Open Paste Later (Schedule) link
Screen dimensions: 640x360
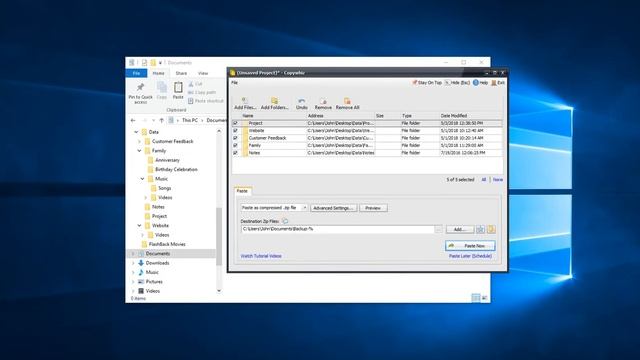point(470,256)
